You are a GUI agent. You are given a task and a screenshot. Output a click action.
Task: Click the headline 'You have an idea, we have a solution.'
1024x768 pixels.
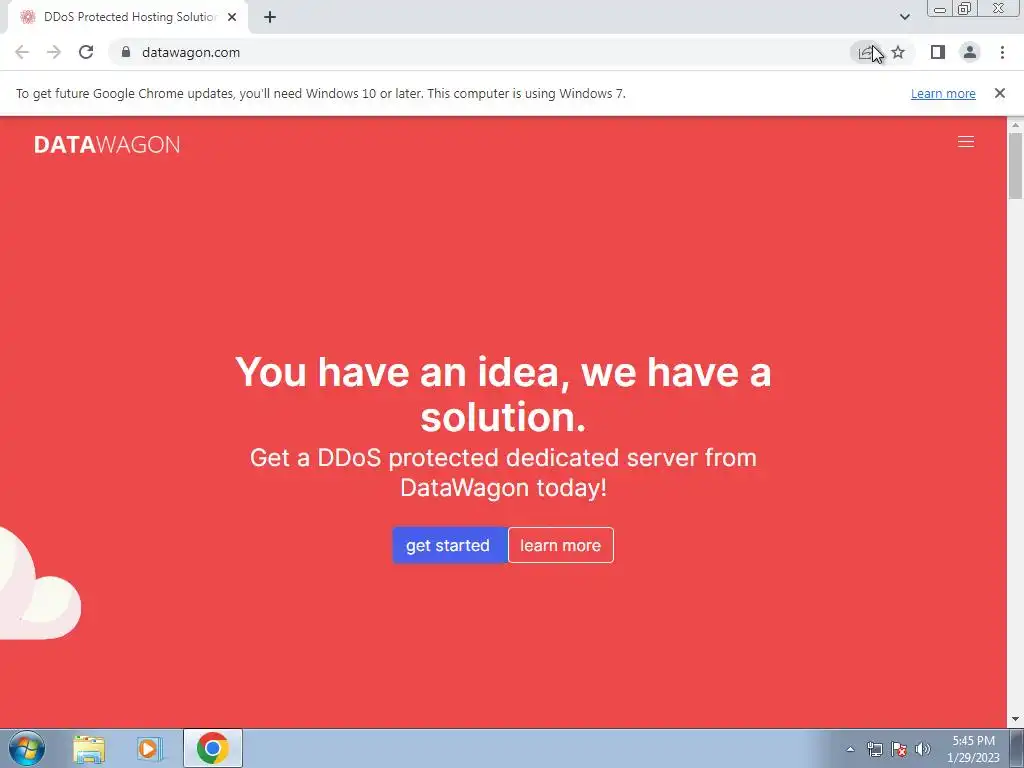(503, 394)
